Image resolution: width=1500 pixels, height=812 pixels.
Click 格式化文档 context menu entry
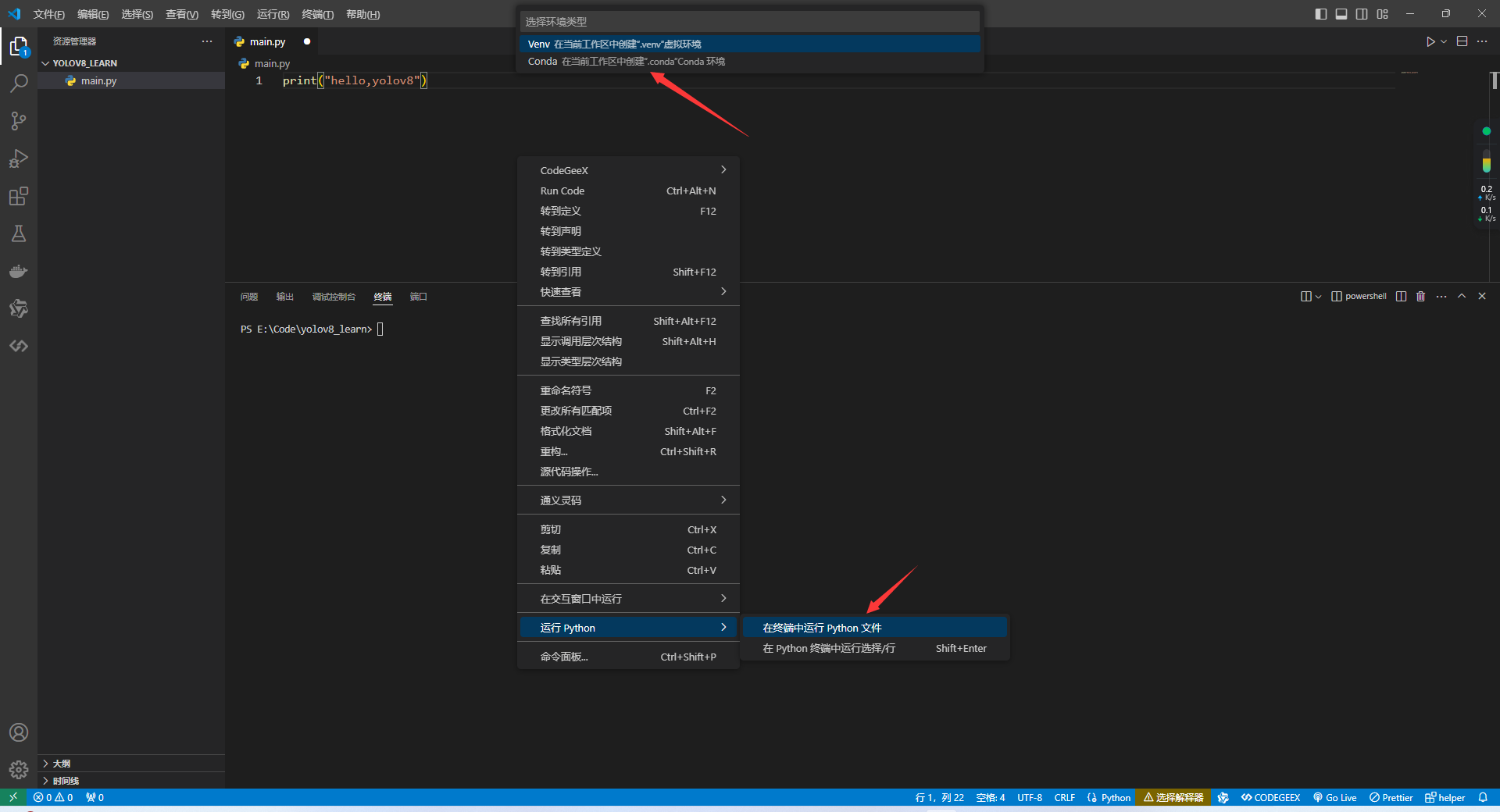tap(629, 431)
